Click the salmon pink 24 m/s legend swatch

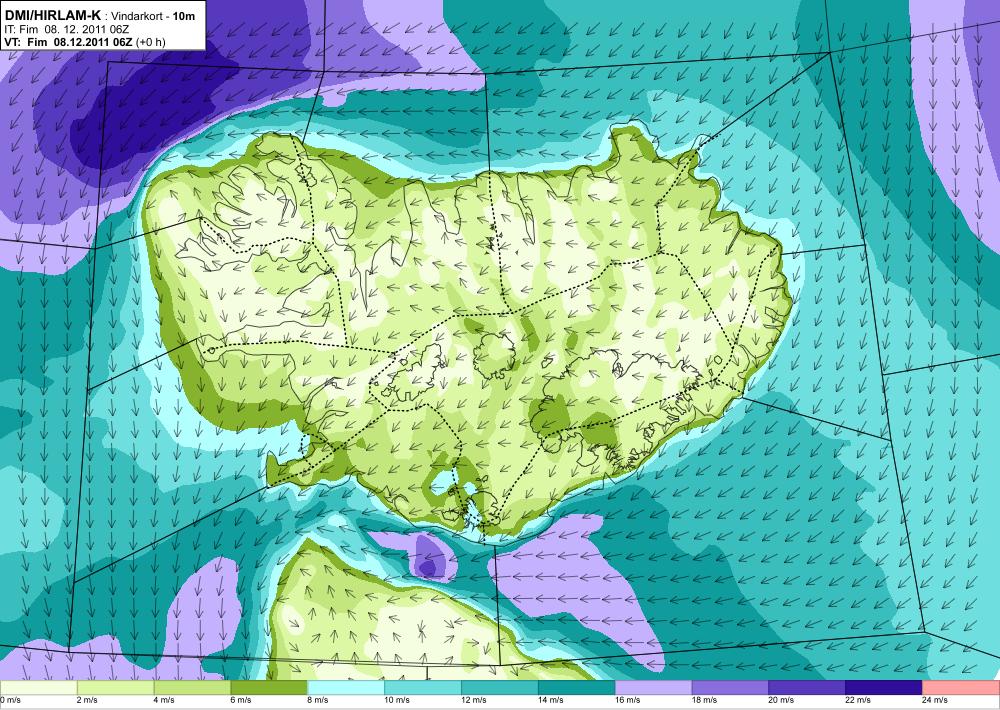pyautogui.click(x=961, y=688)
